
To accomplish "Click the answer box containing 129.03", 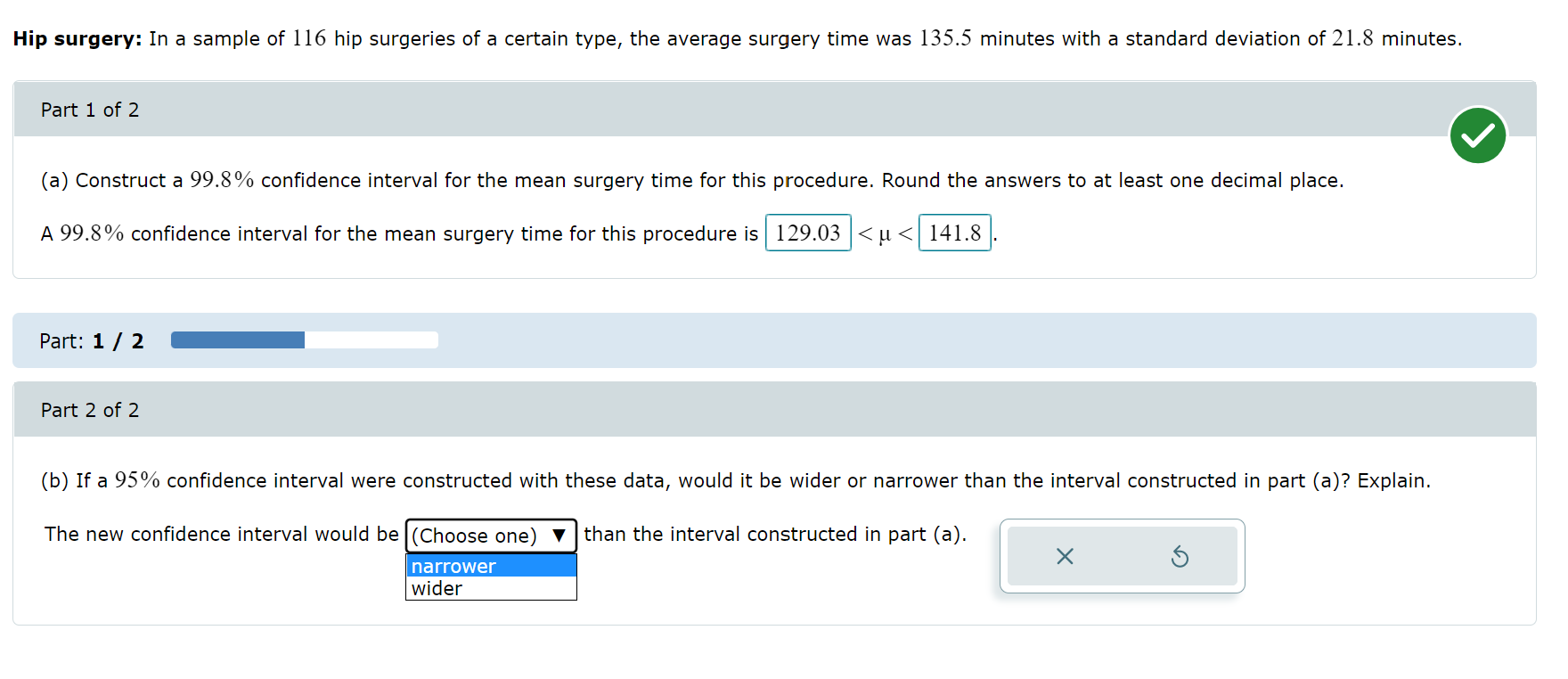I will [807, 233].
